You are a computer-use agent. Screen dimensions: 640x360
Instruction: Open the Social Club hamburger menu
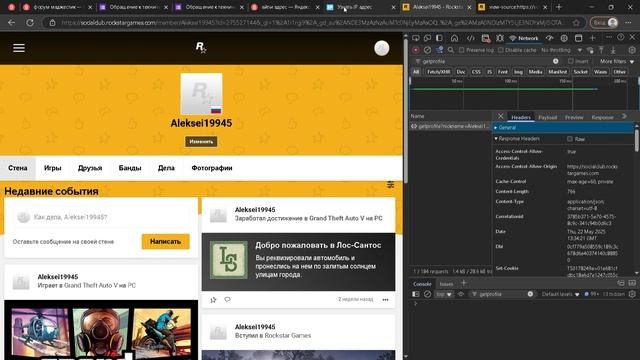pos(19,48)
